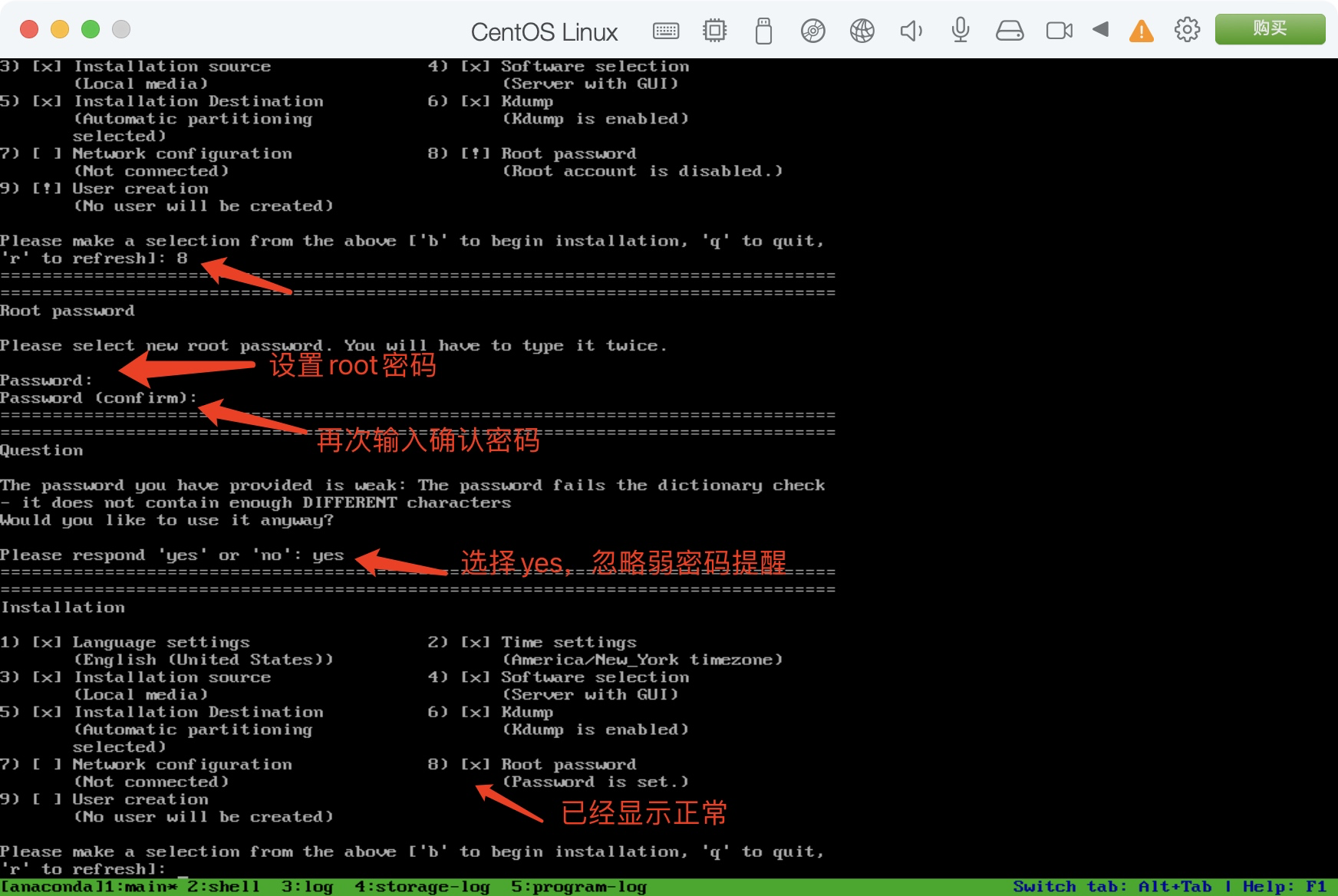Click '(Root account is disabled.)' text

click(642, 171)
